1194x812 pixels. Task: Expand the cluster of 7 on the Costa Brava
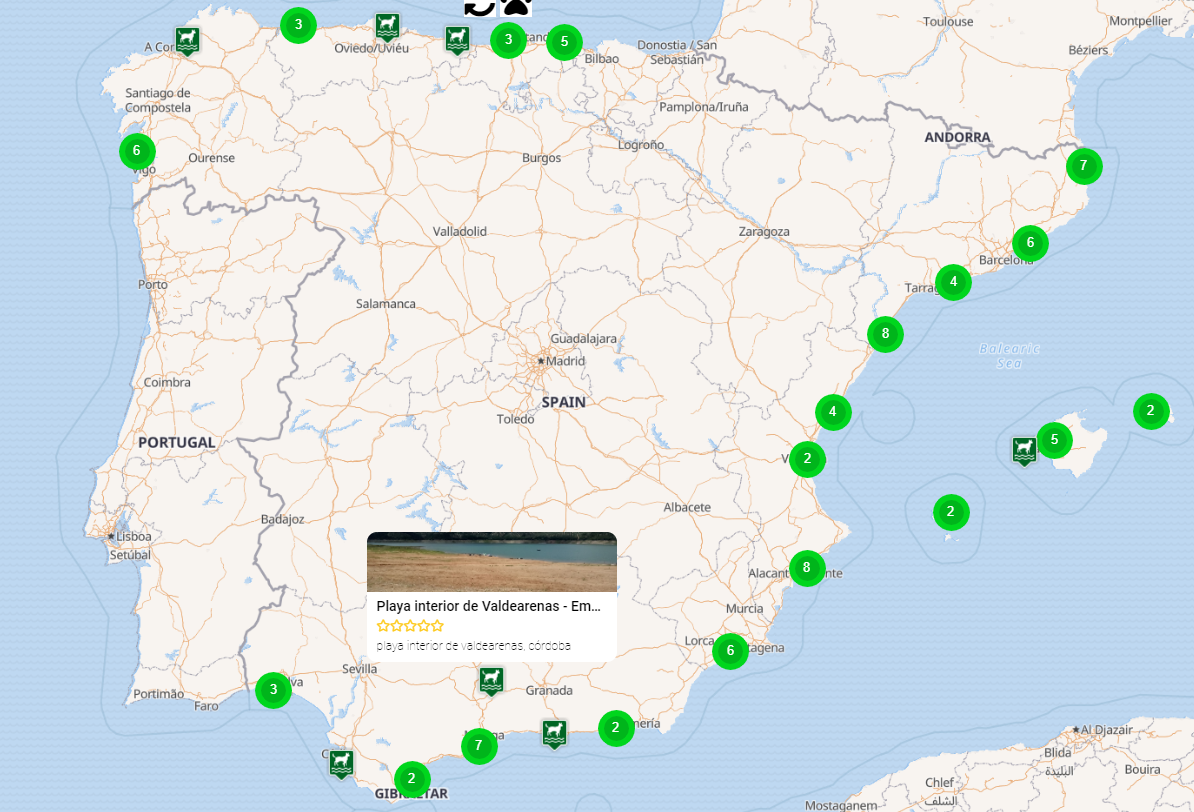coord(1084,166)
